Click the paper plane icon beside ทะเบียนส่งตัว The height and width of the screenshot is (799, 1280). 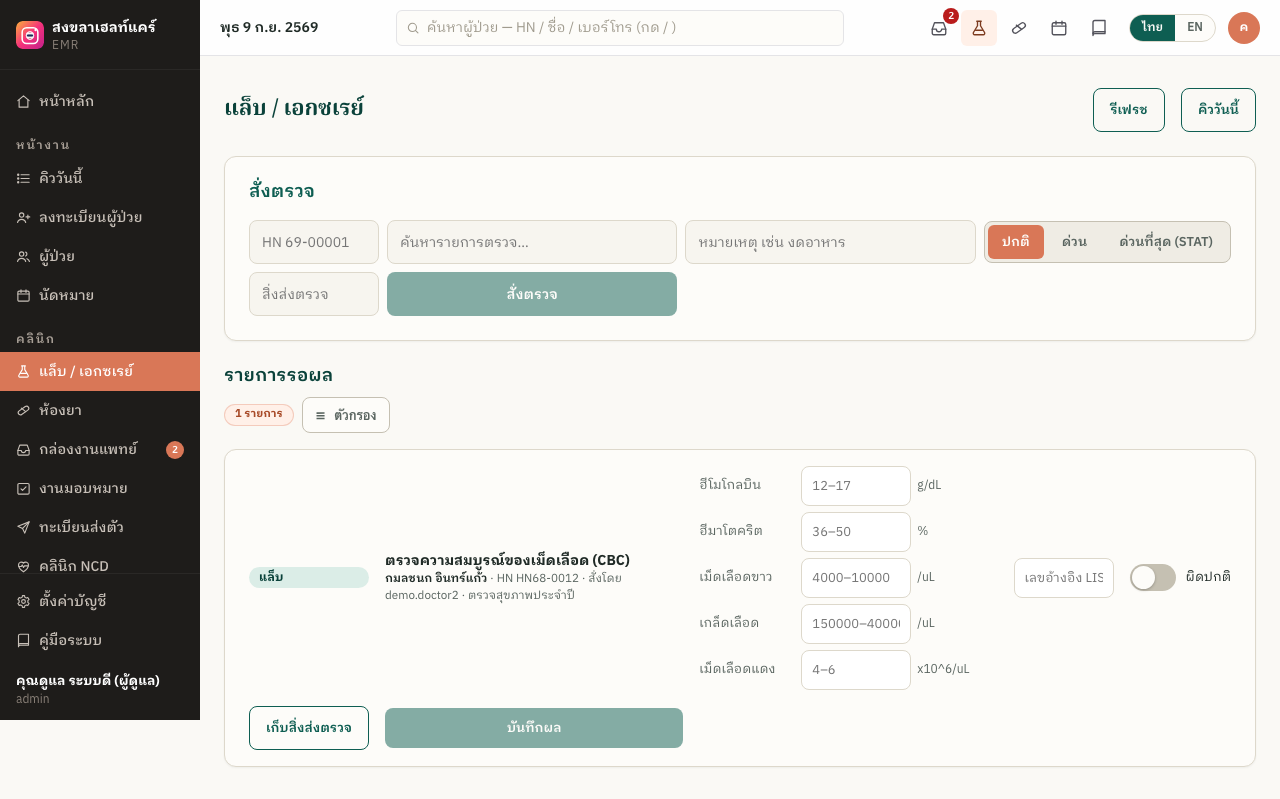tap(23, 527)
